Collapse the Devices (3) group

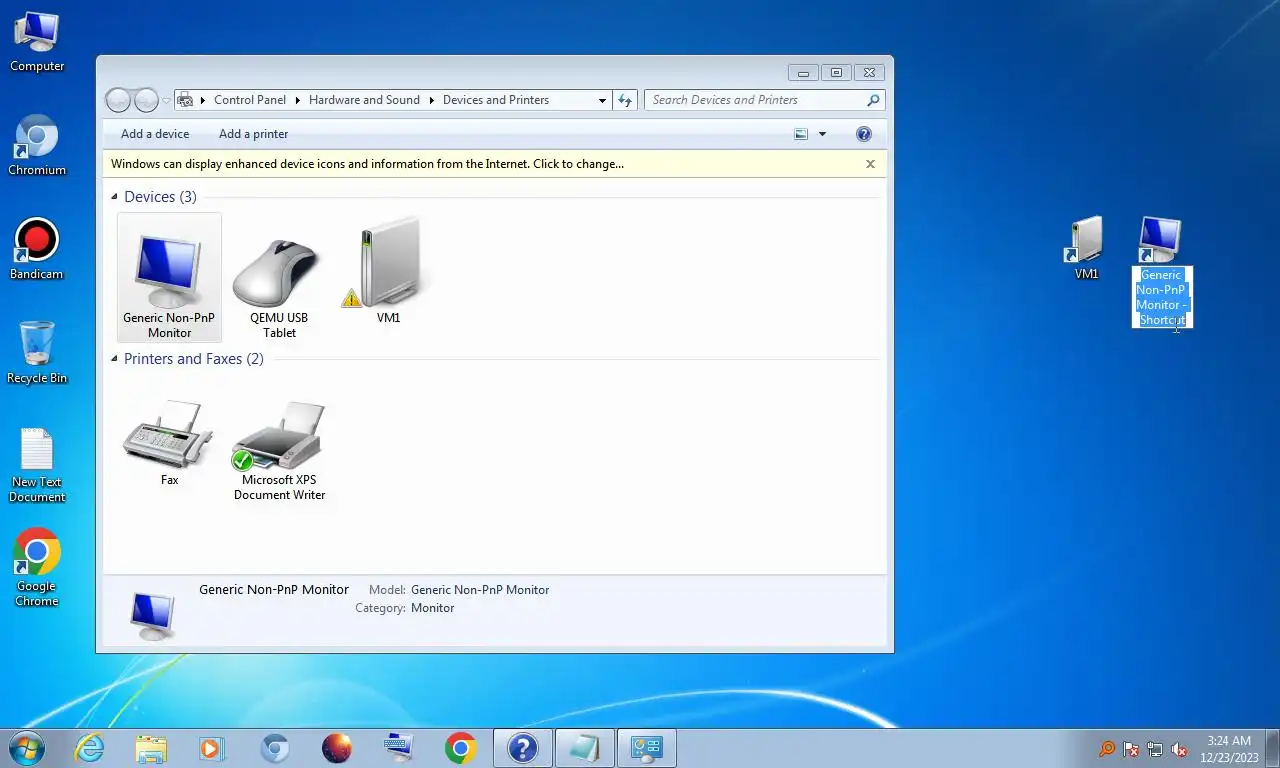[x=114, y=197]
